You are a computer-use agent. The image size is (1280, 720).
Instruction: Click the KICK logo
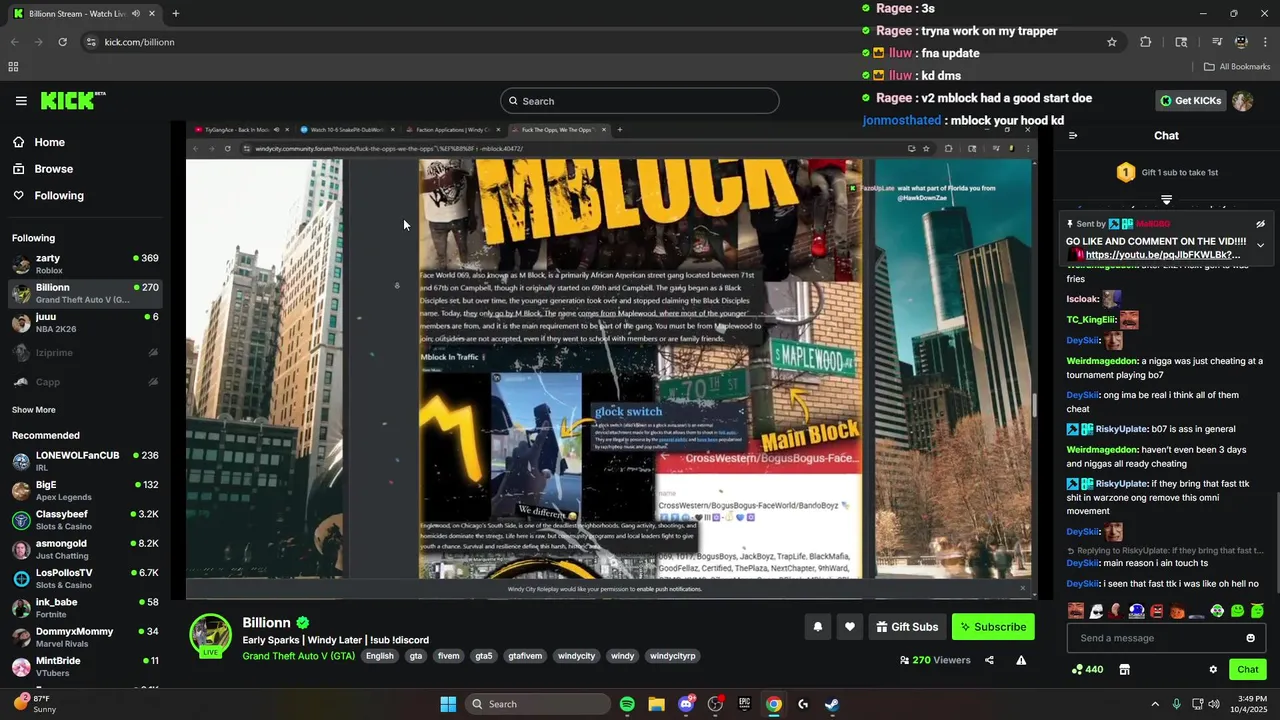[x=73, y=101]
